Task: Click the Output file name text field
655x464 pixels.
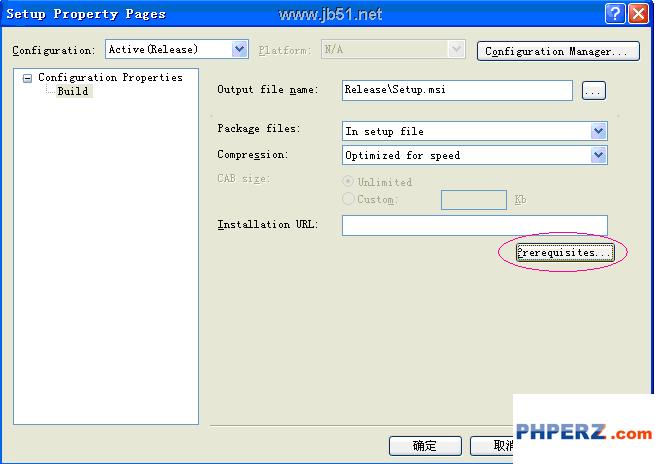Action: pos(456,90)
